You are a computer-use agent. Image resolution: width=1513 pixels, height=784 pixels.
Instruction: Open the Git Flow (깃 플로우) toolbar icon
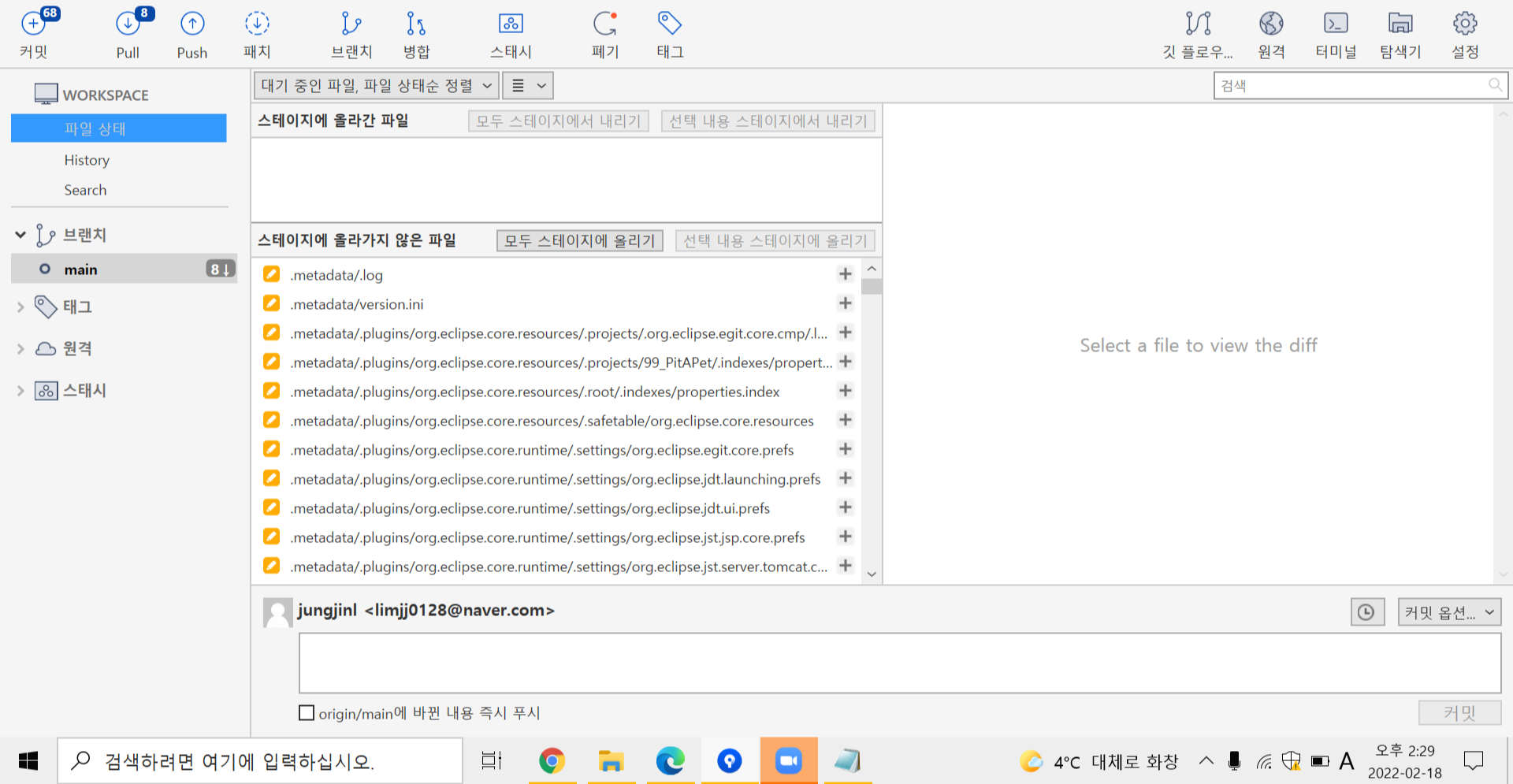(x=1198, y=33)
